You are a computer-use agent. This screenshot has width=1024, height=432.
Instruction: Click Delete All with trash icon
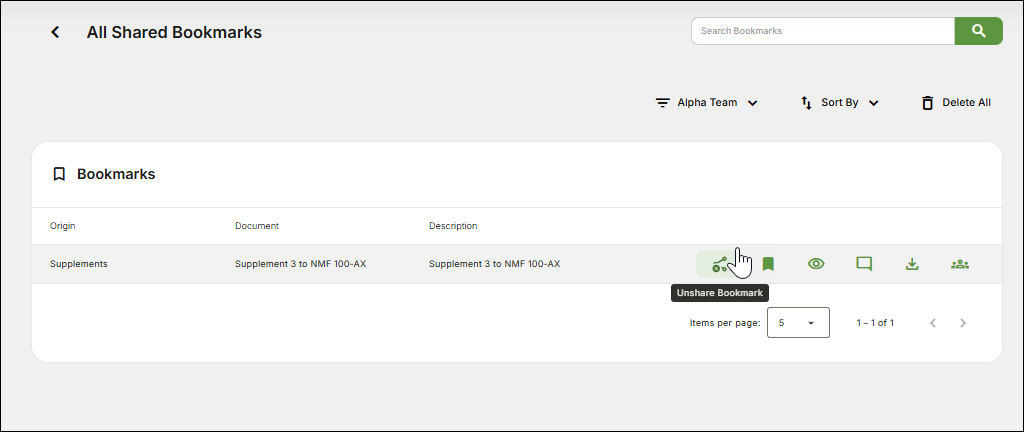956,102
